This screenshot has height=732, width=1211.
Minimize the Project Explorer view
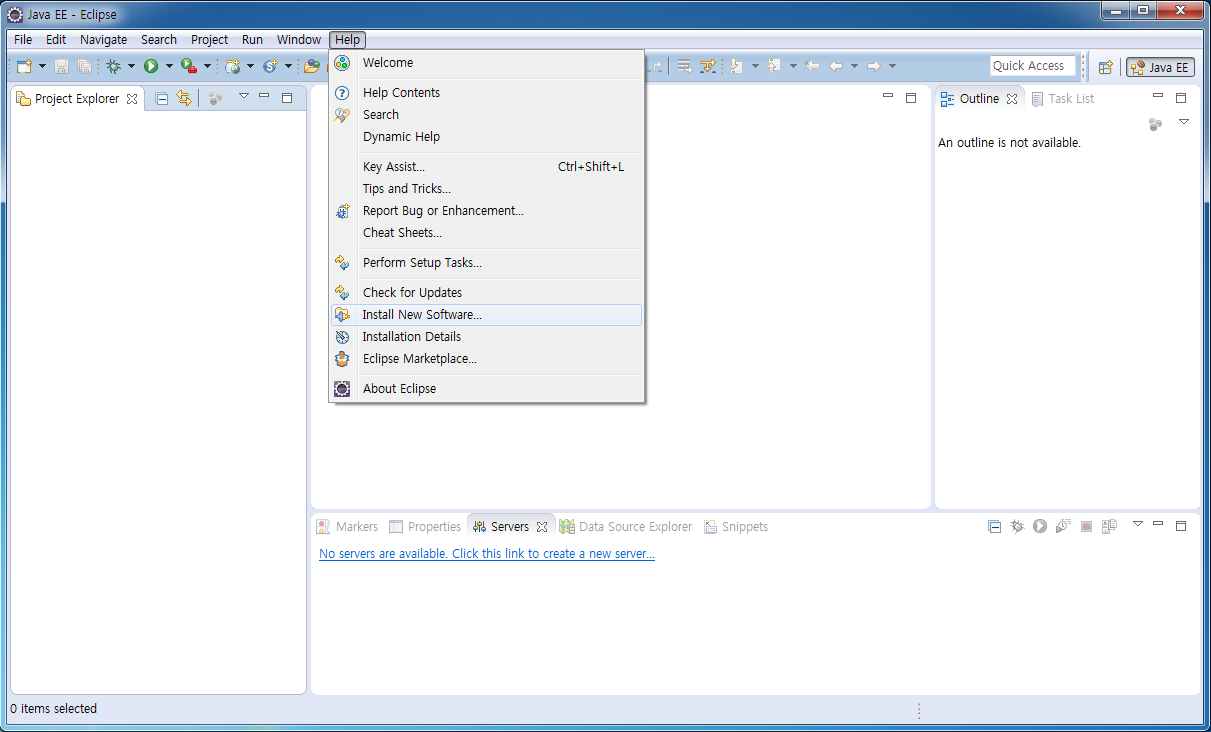click(264, 96)
